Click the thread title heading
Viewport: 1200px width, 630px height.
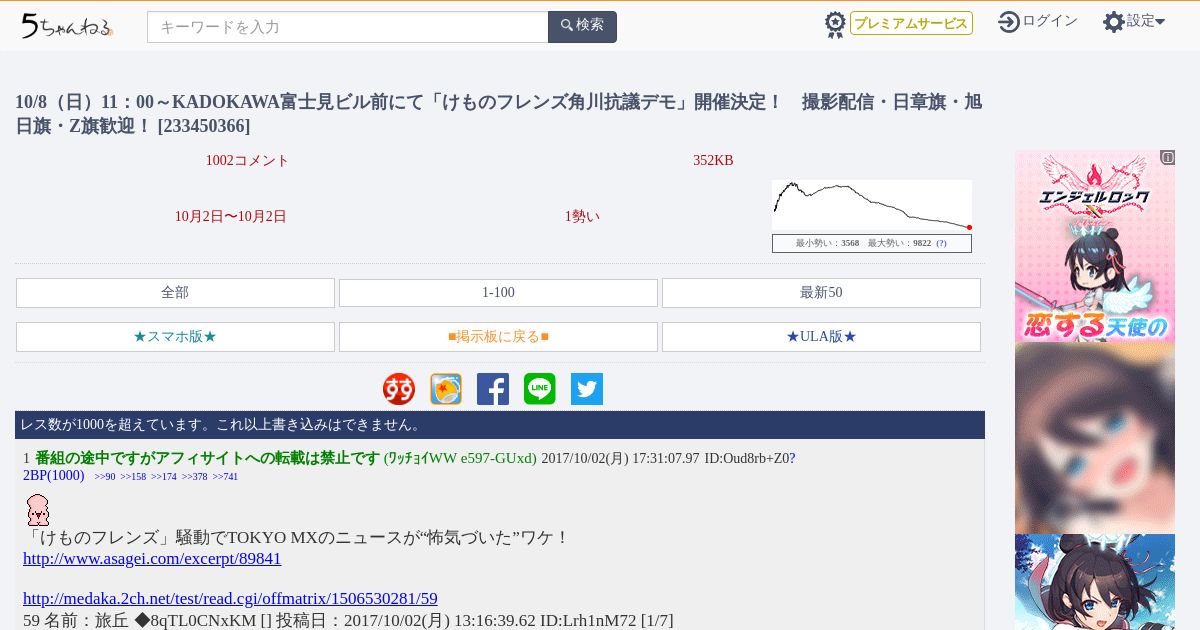pyautogui.click(x=498, y=114)
